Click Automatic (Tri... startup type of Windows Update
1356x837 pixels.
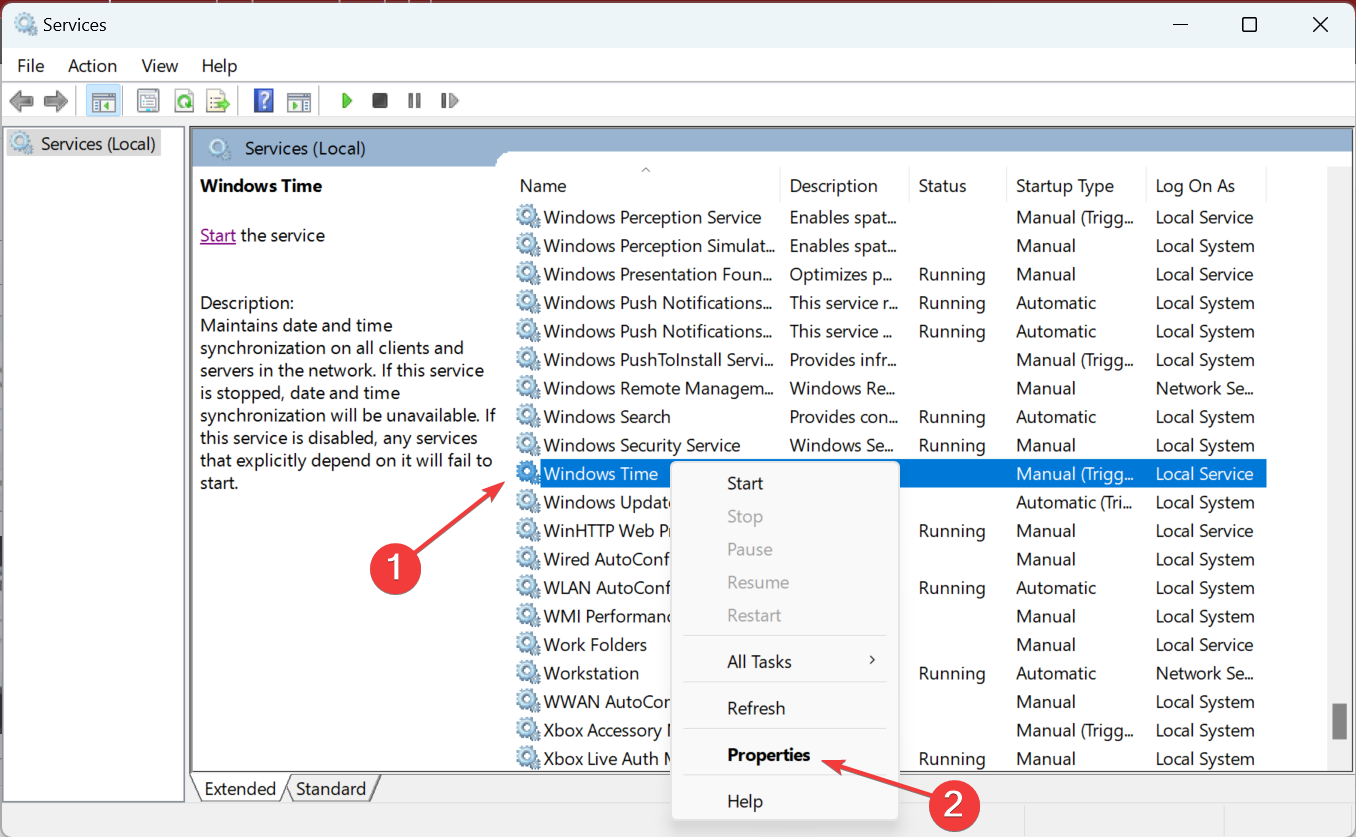pos(1073,502)
